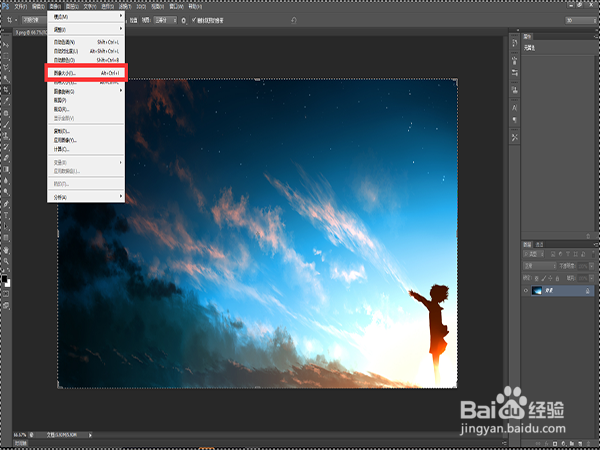Image resolution: width=600 pixels, height=450 pixels.
Task: Select the Lasso tool
Action: [6, 68]
